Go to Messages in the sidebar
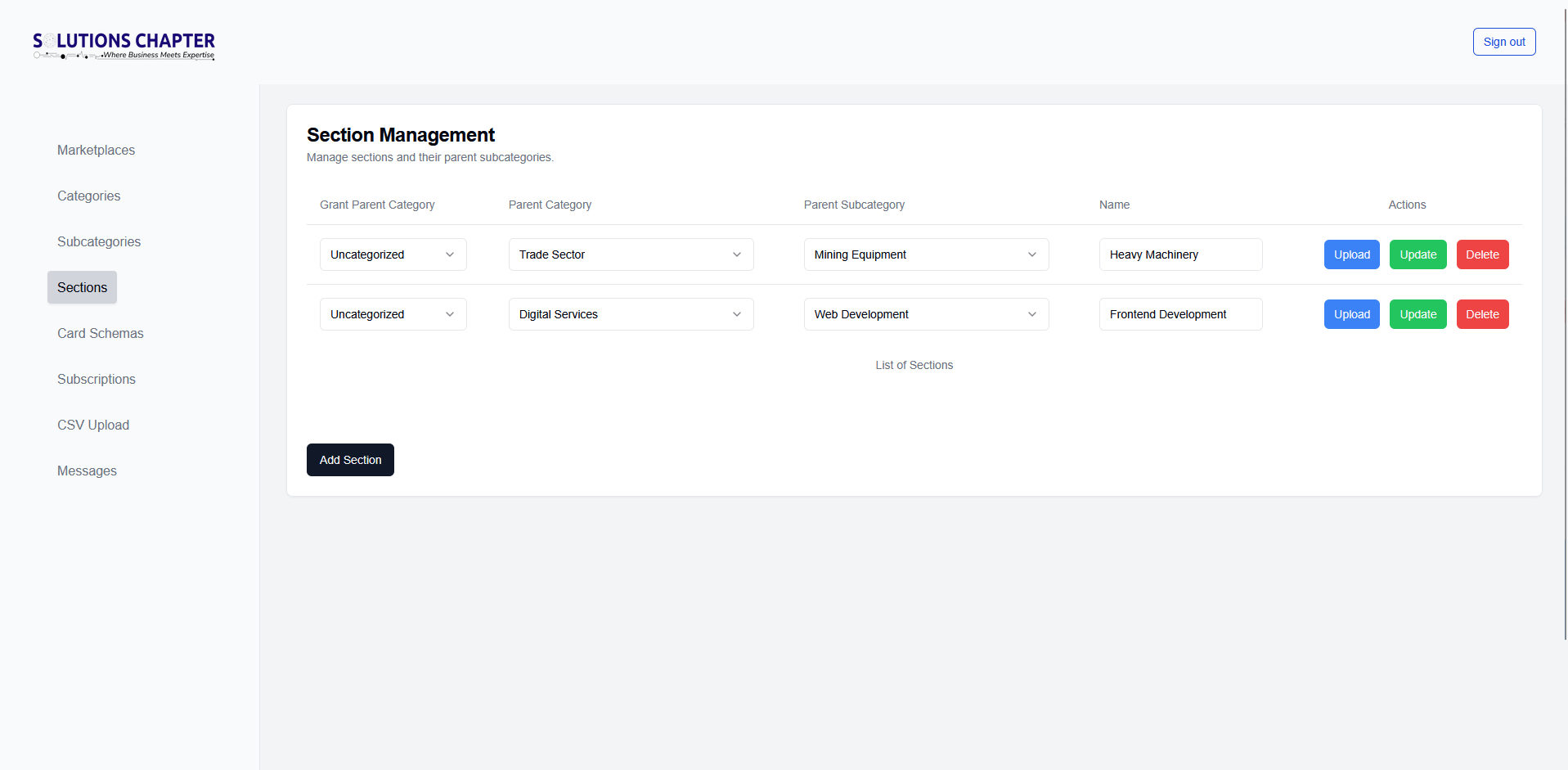Image resolution: width=1568 pixels, height=770 pixels. [87, 471]
